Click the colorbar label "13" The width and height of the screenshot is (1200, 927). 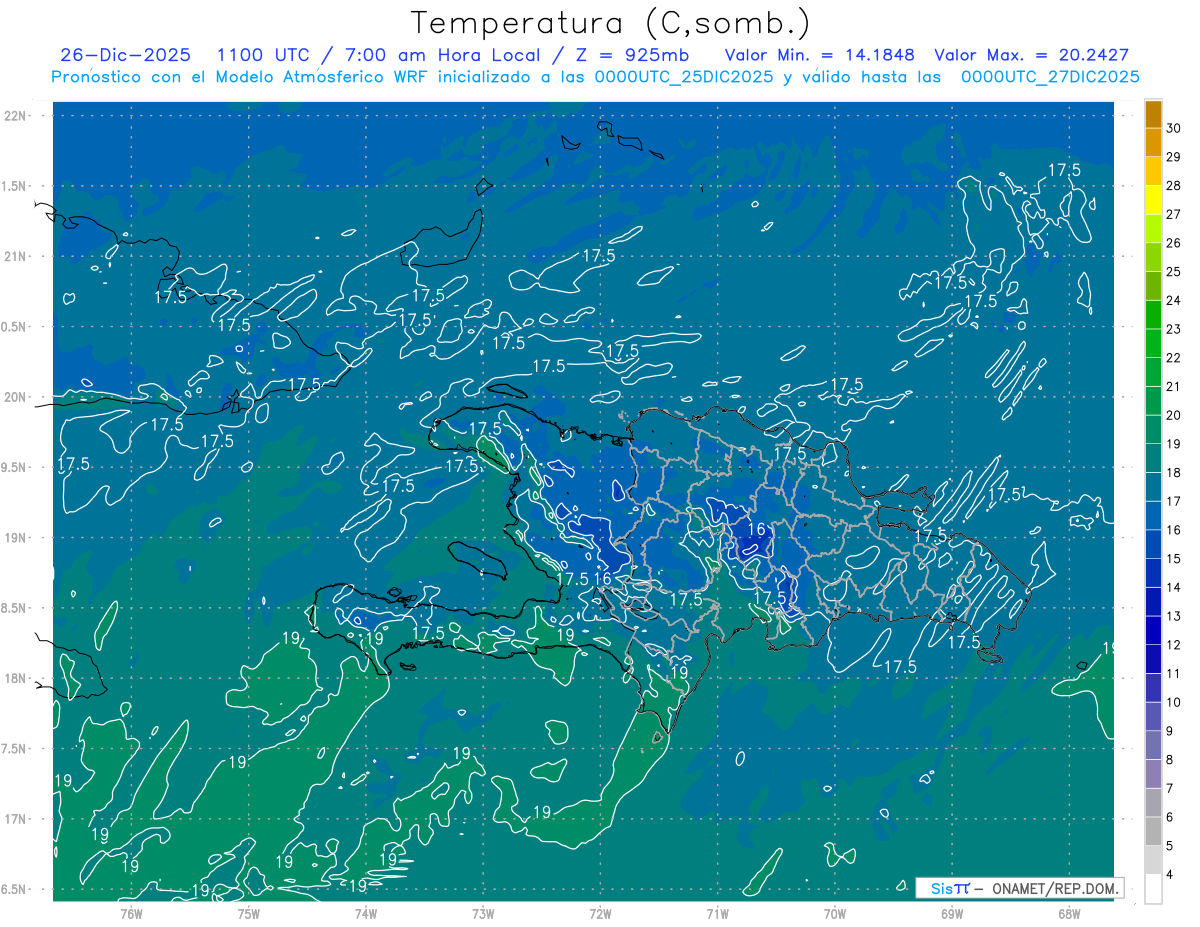[1174, 616]
